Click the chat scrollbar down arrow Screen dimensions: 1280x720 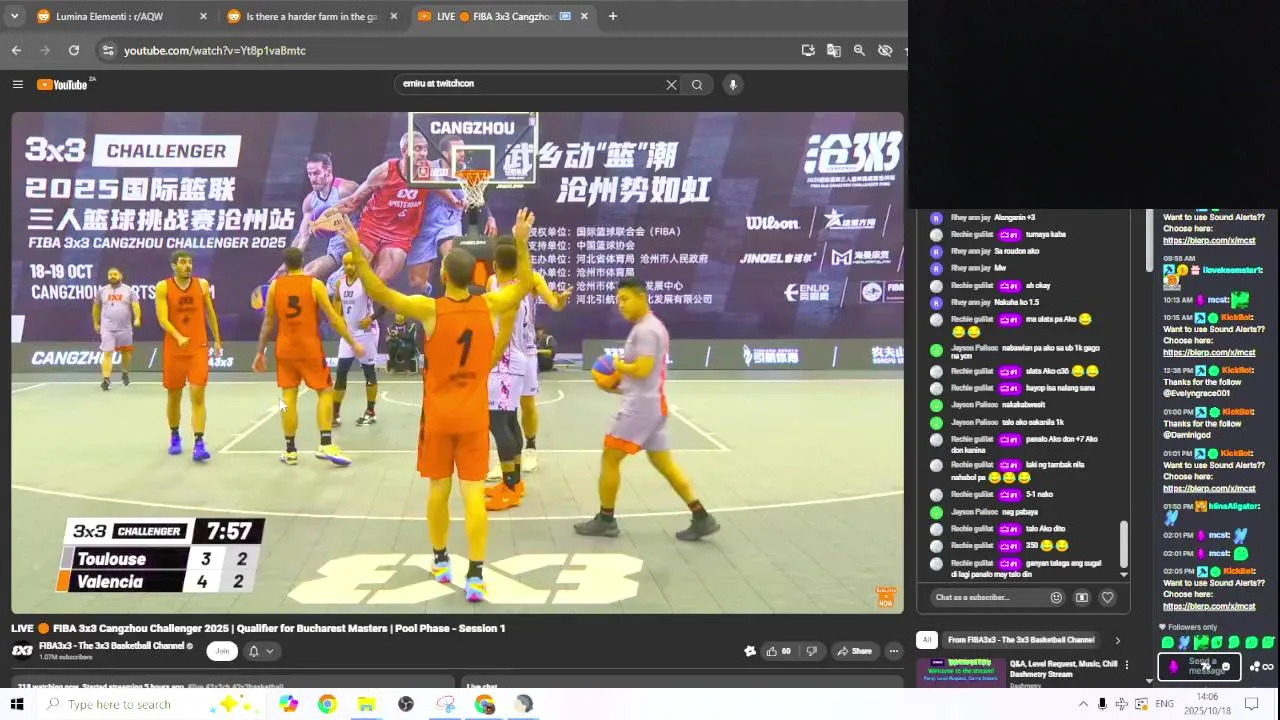pyautogui.click(x=1124, y=575)
